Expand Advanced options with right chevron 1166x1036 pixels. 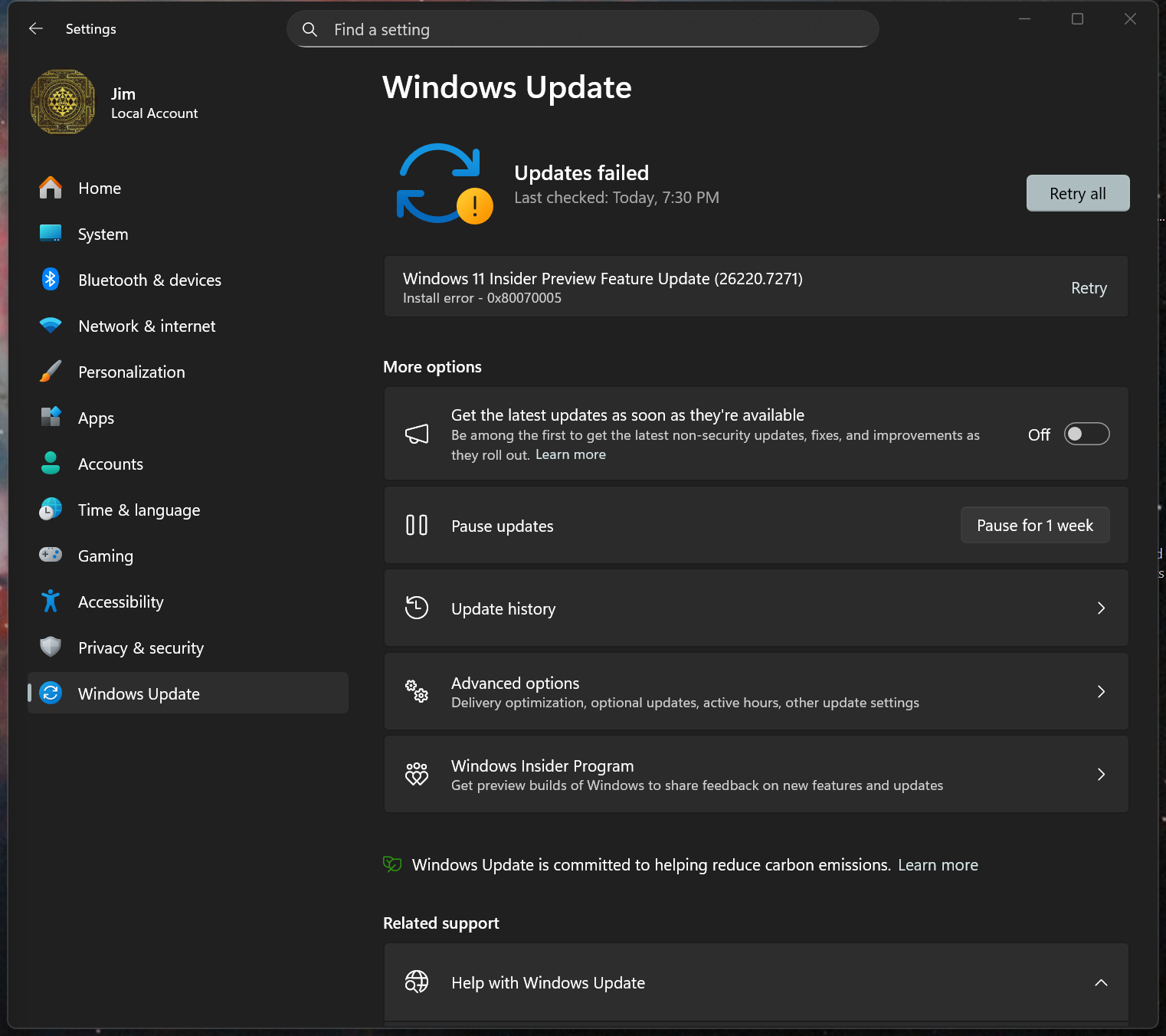(x=1101, y=691)
